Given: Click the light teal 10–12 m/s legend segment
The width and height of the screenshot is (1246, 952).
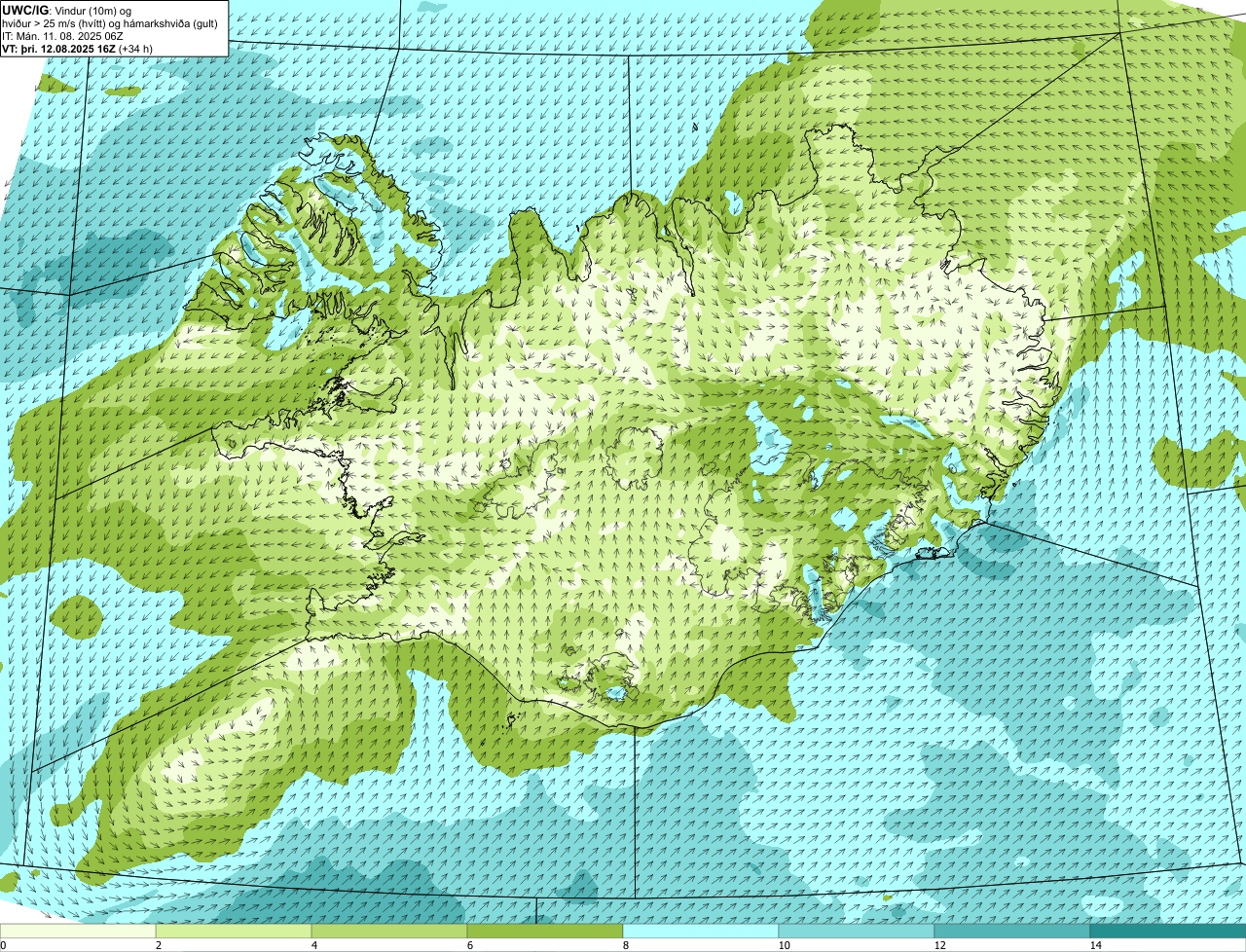Looking at the screenshot, I should coord(857,931).
